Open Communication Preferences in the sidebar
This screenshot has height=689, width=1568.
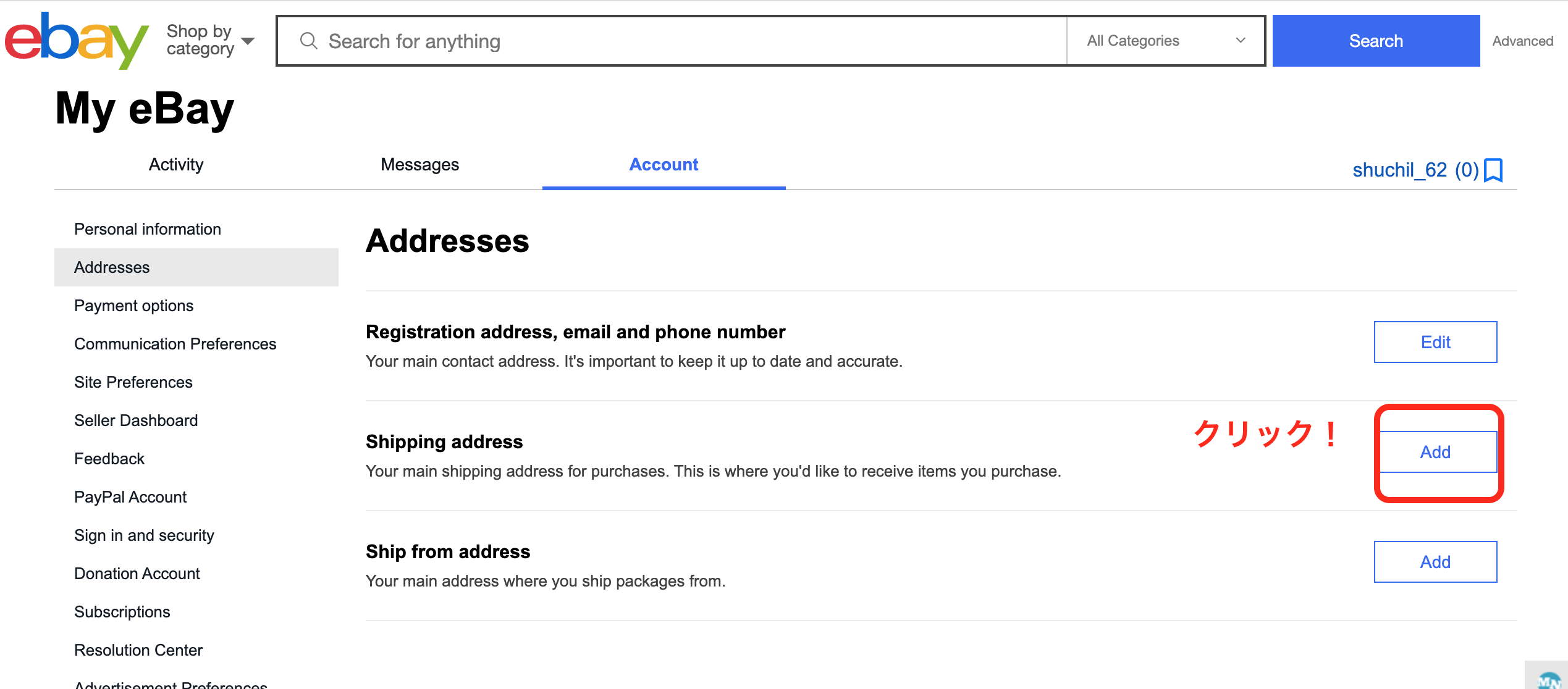point(175,344)
